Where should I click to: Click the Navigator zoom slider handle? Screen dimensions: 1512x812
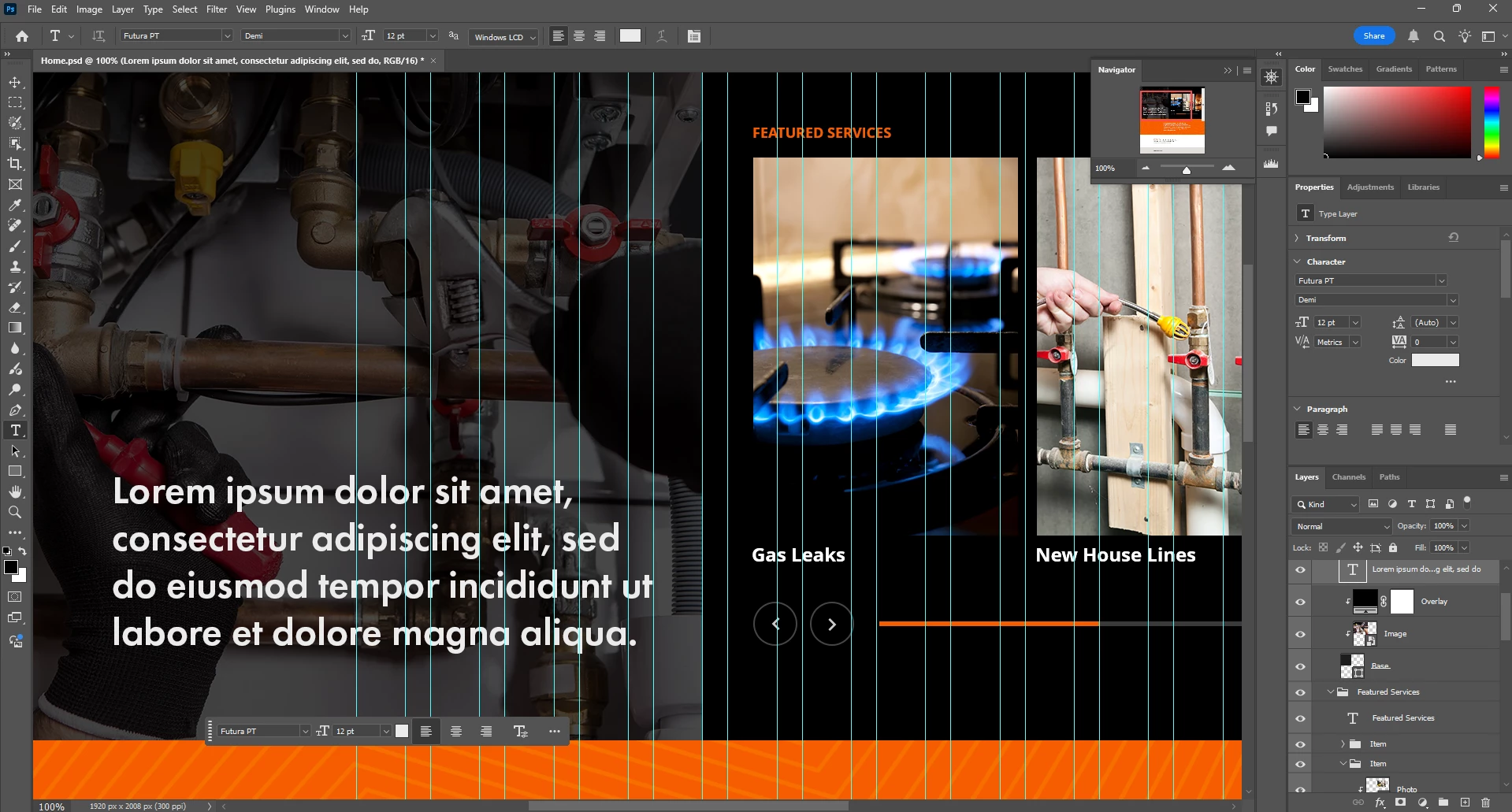click(1187, 170)
